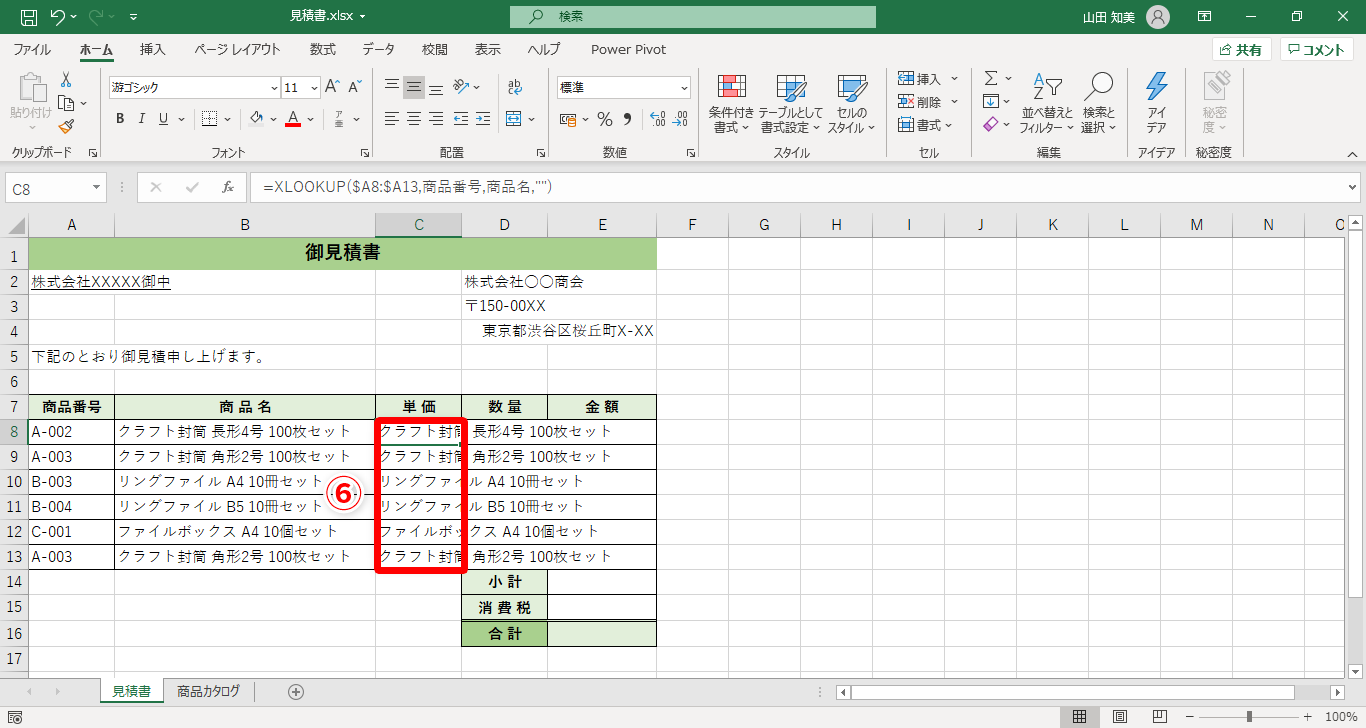Image resolution: width=1366 pixels, height=728 pixels.
Task: Click the accounting number format icon
Action: click(568, 119)
